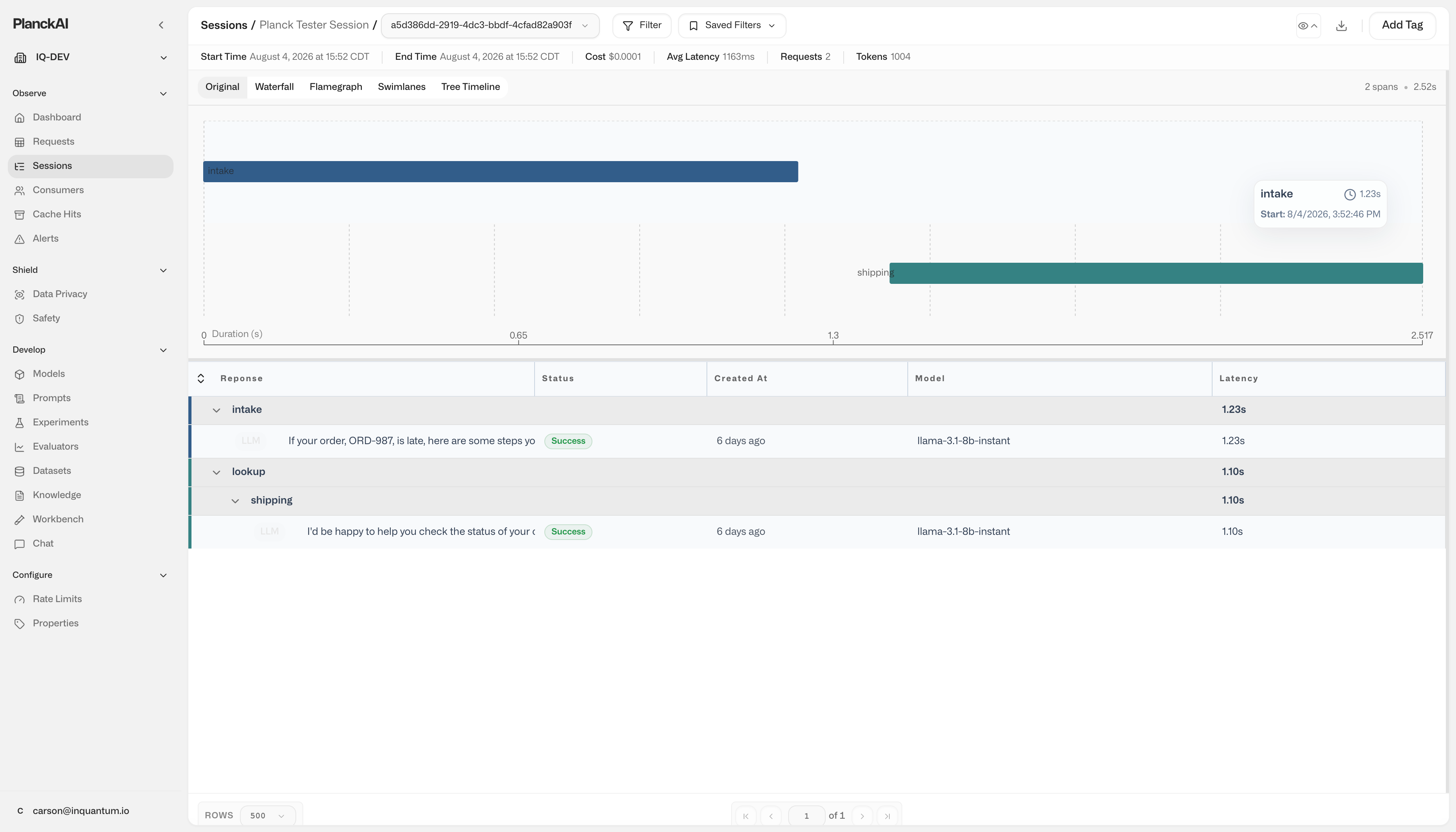Open Prompts page
The image size is (1456, 832).
click(91, 398)
